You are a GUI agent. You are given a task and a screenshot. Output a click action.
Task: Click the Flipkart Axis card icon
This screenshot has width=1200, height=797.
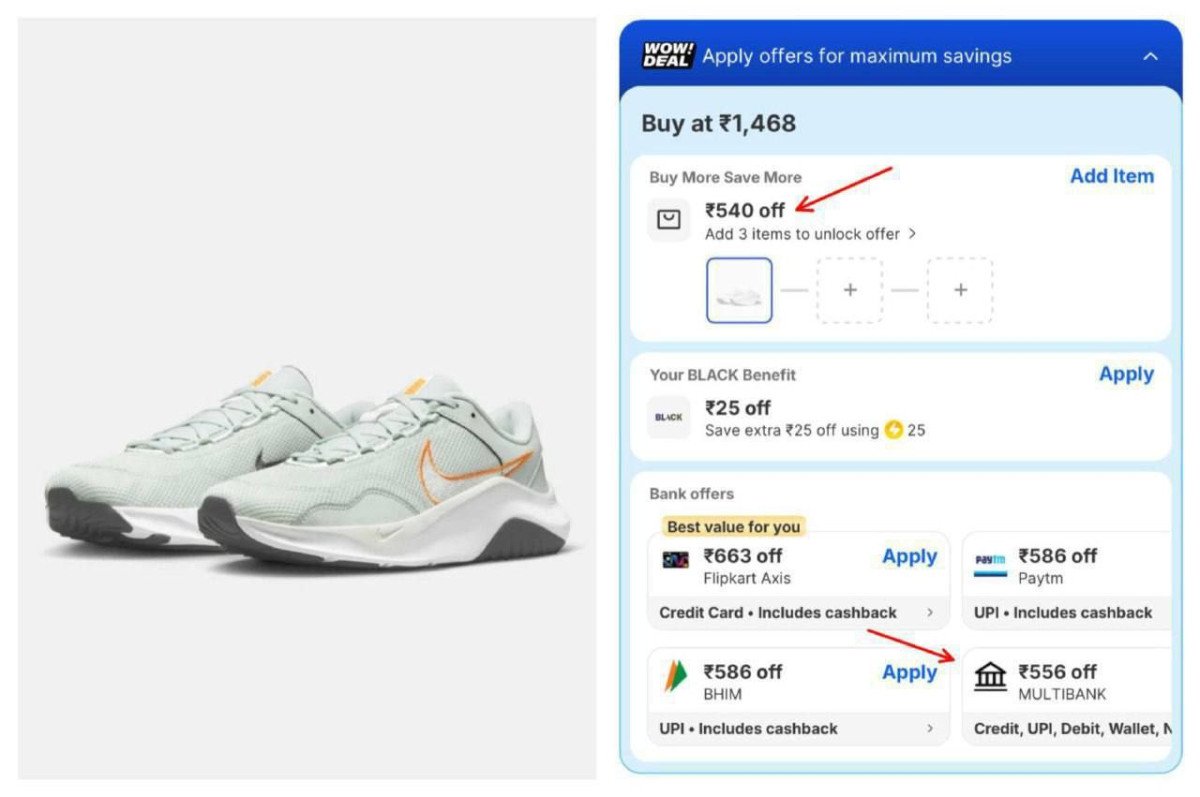pos(676,560)
